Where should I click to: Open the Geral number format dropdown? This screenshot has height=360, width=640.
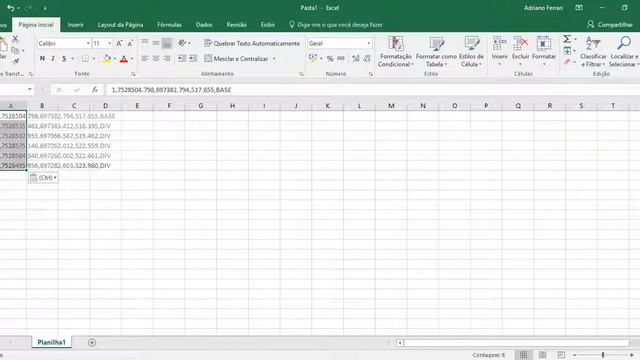[x=369, y=43]
